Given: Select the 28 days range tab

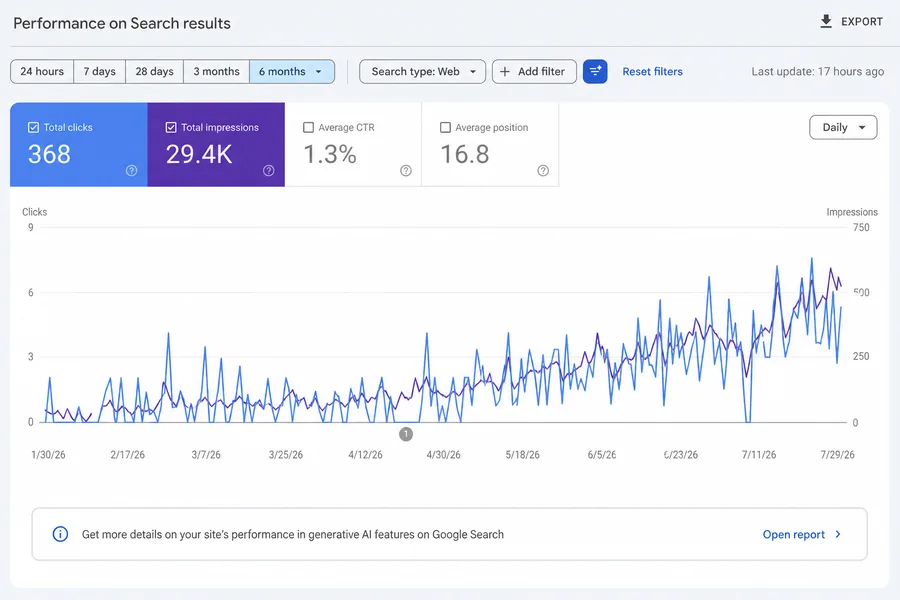Looking at the screenshot, I should pos(154,72).
